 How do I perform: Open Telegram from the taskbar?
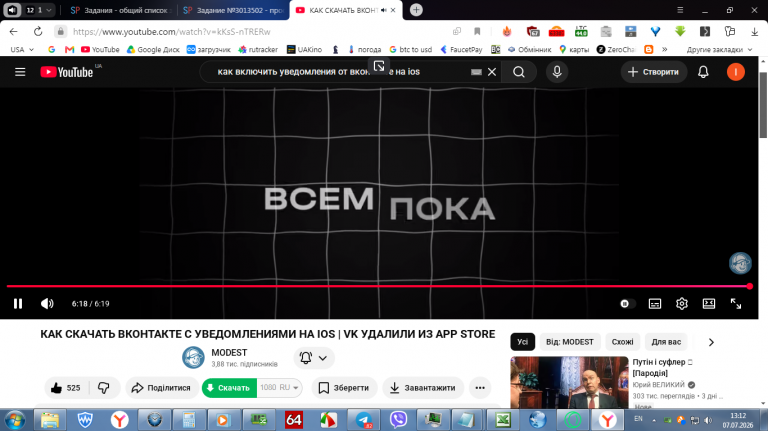[x=363, y=420]
